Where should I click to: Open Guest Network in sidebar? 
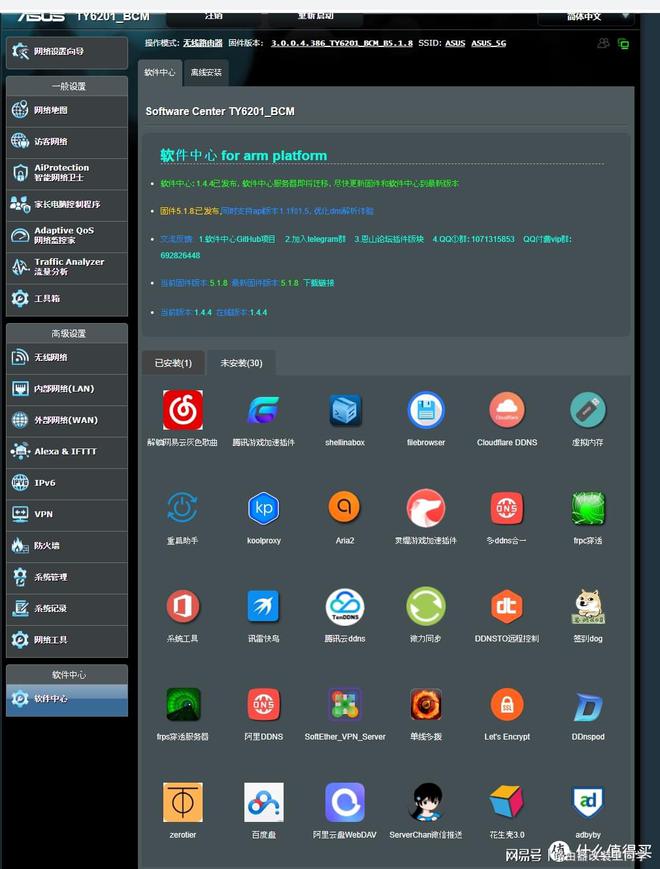66,141
